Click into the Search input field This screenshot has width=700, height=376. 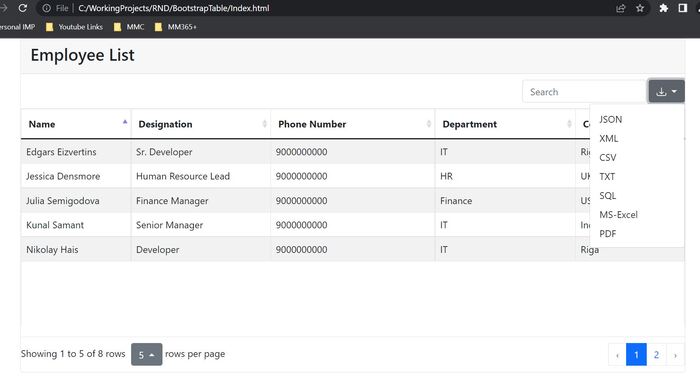[x=585, y=92]
